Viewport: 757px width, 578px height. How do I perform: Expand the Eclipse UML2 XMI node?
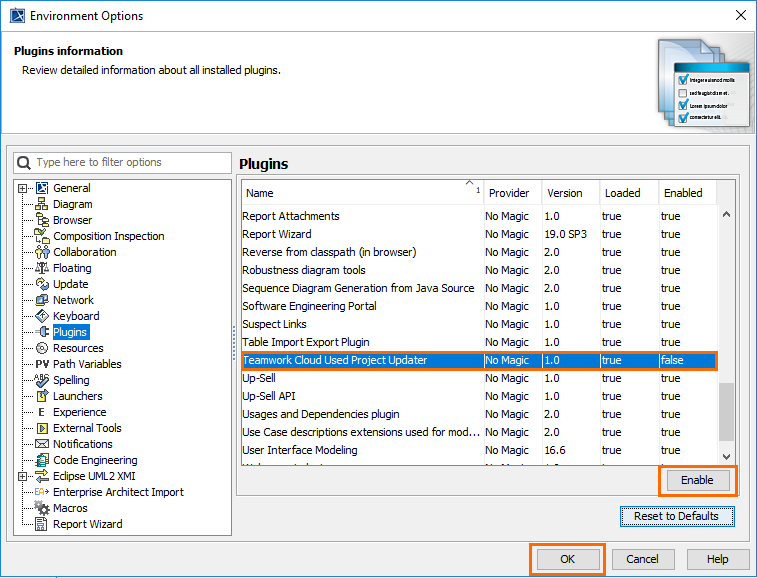tap(23, 476)
